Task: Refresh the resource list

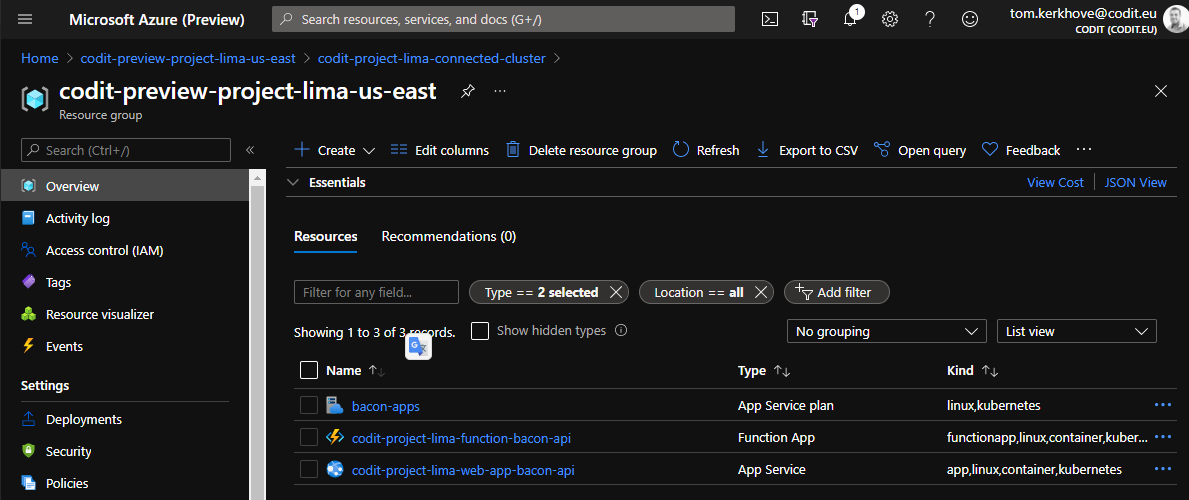Action: click(706, 150)
